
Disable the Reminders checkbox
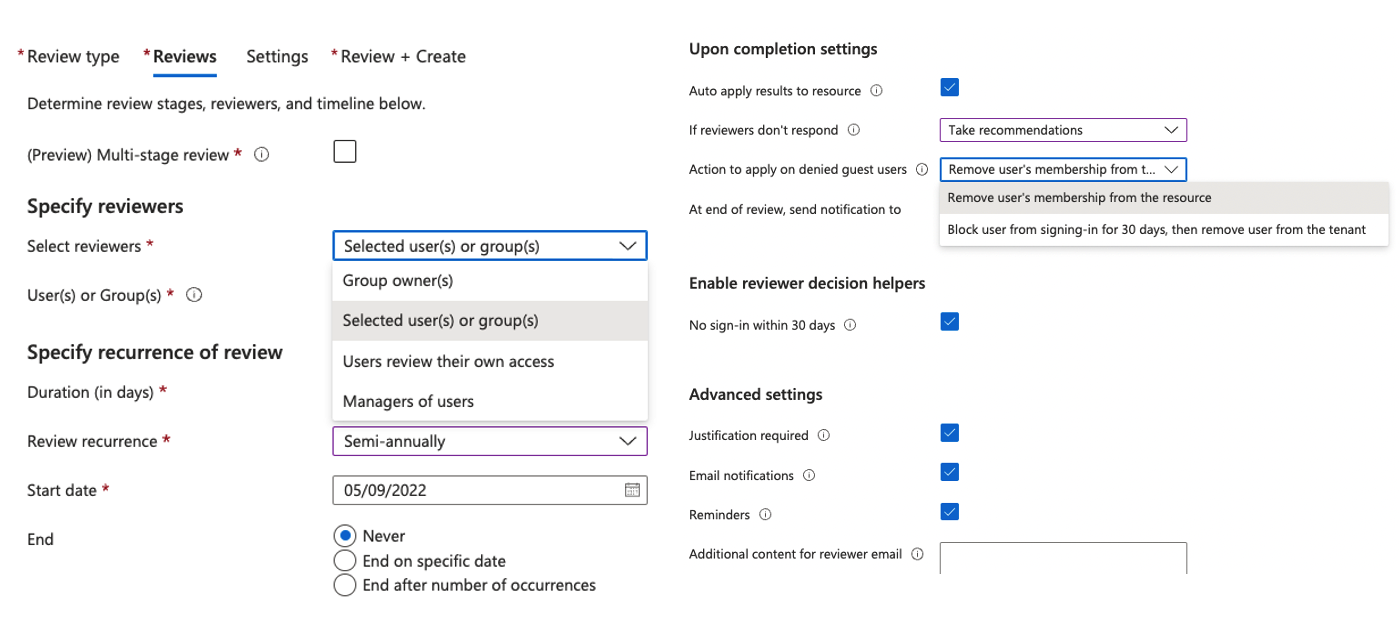click(950, 511)
